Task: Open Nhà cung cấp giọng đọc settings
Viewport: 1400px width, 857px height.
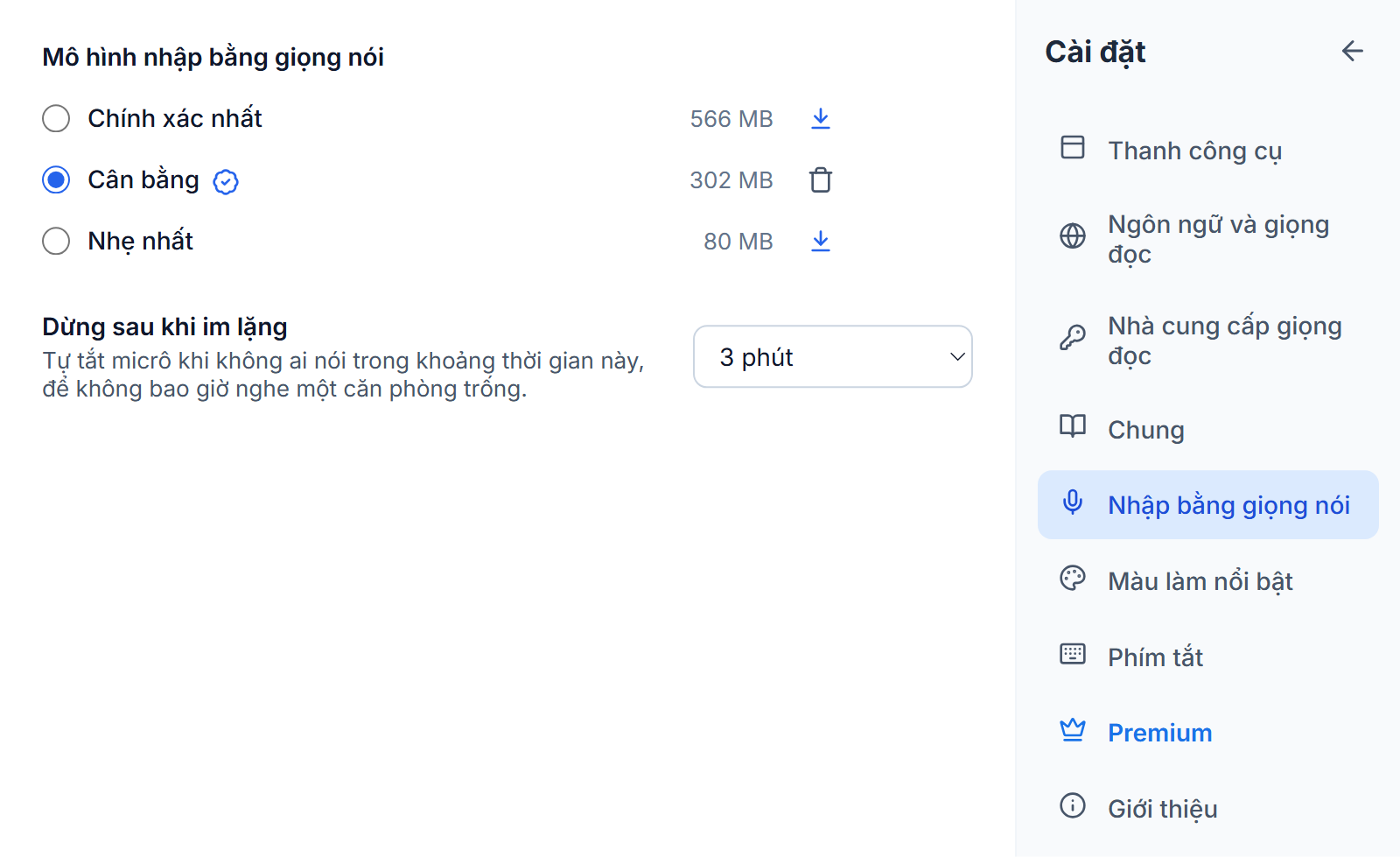Action: coord(1207,341)
